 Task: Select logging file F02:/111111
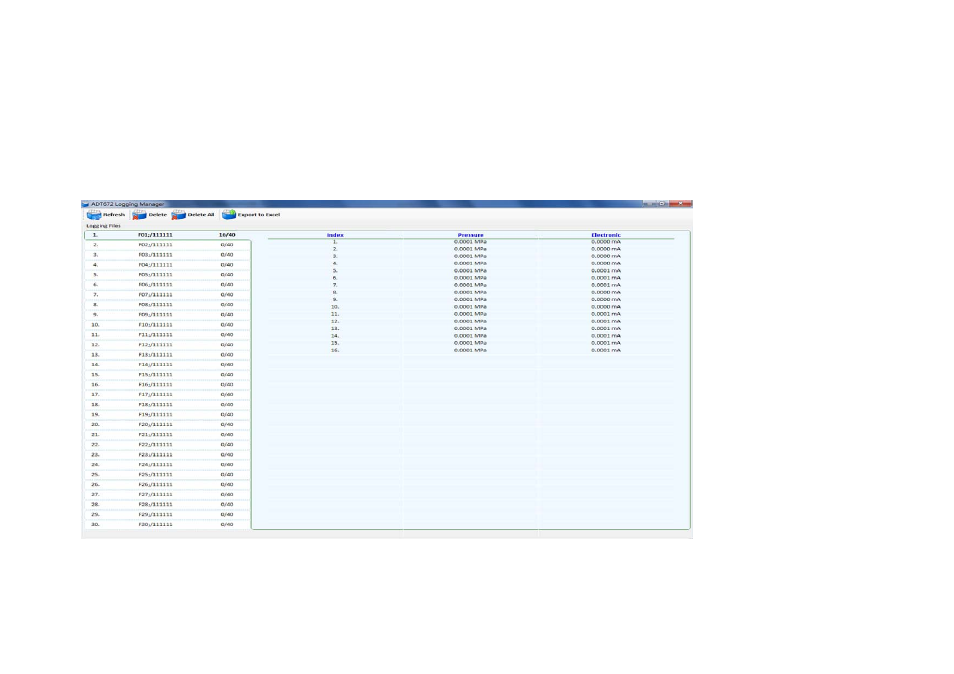click(167, 245)
